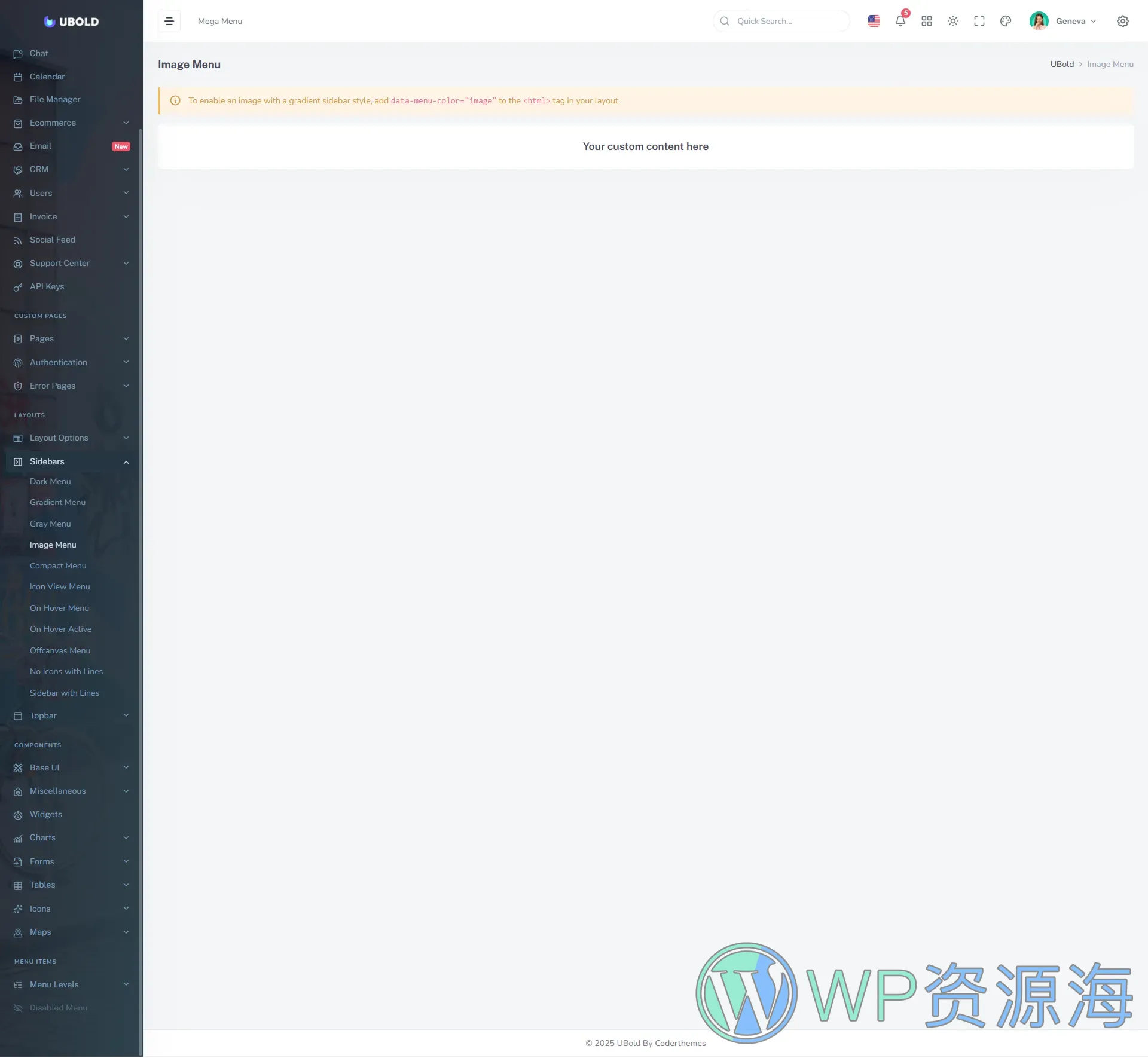Toggle sidebar with hamburger button
This screenshot has width=1148, height=1058.
pos(169,21)
